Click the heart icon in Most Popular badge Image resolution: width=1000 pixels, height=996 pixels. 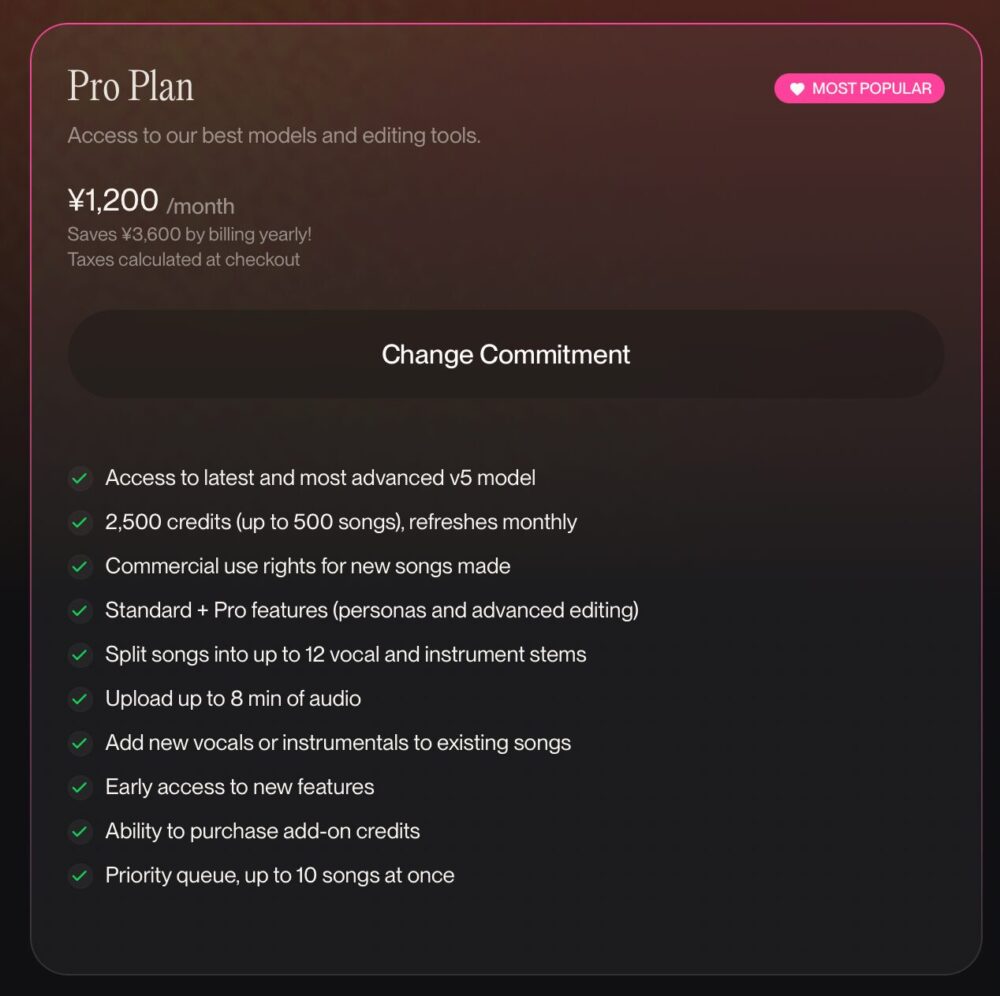(797, 89)
